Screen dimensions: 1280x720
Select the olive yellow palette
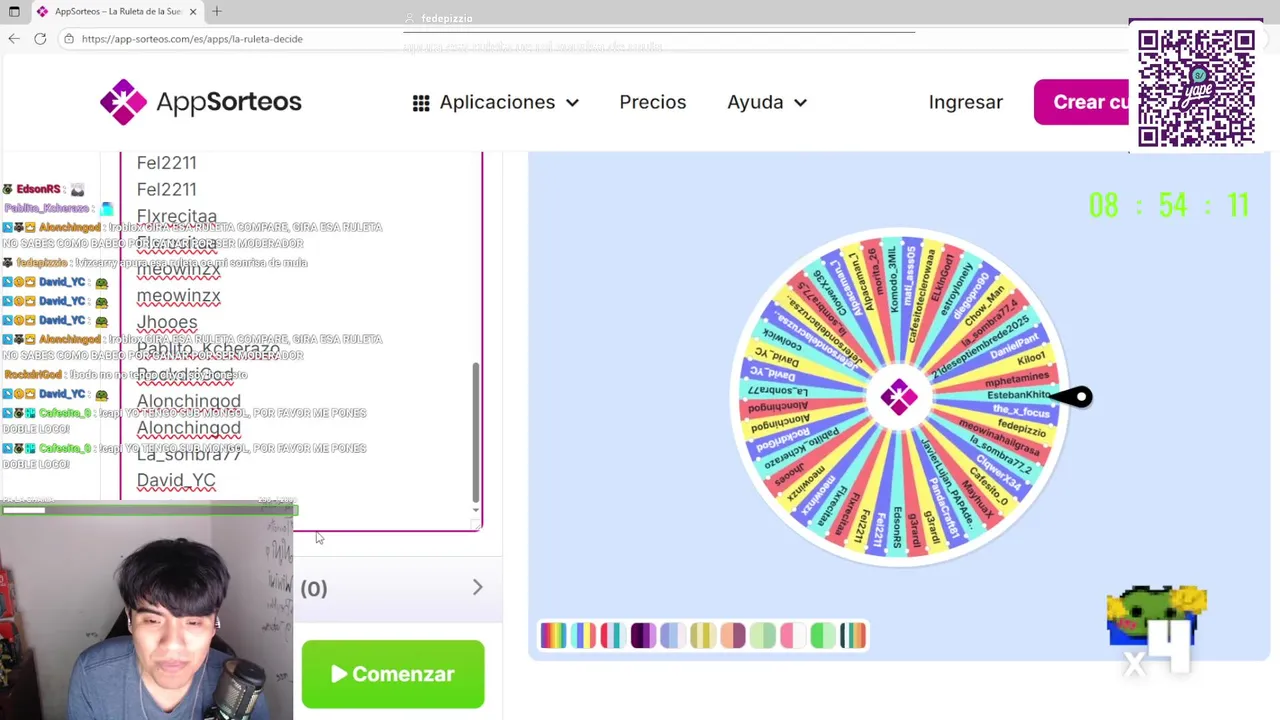point(703,635)
